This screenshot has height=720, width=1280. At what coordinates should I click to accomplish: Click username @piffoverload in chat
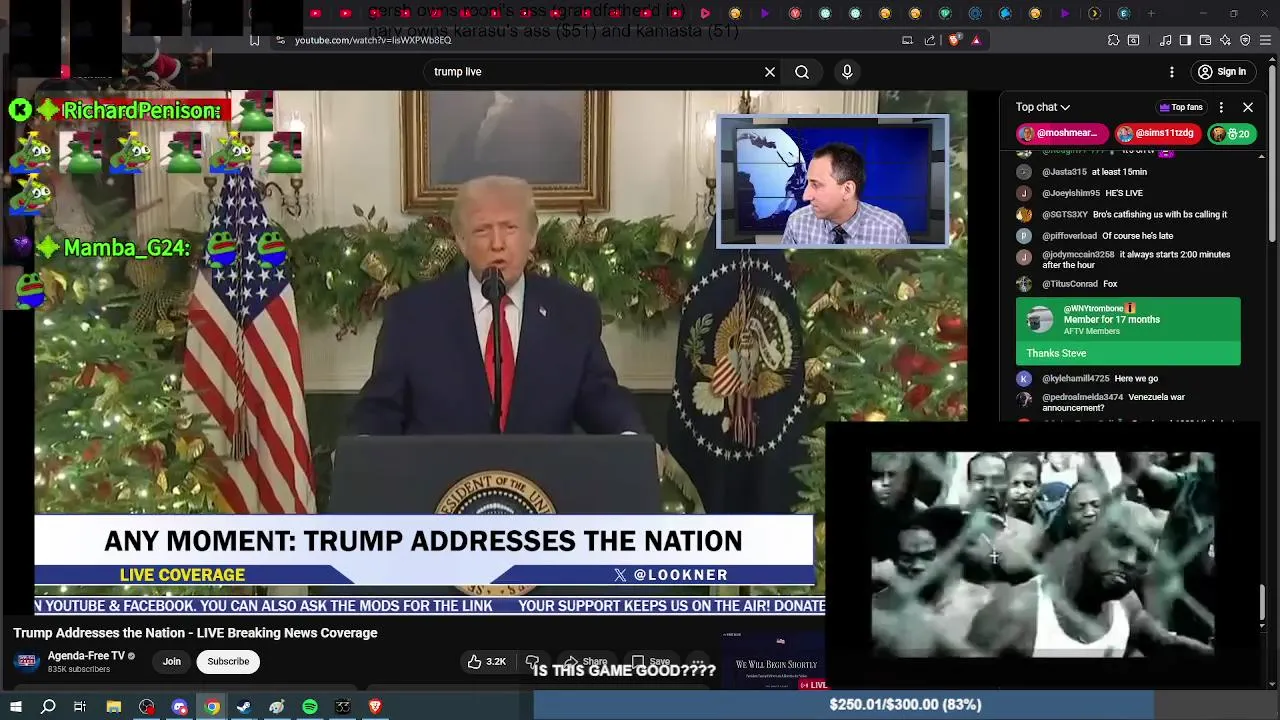[x=1069, y=236]
